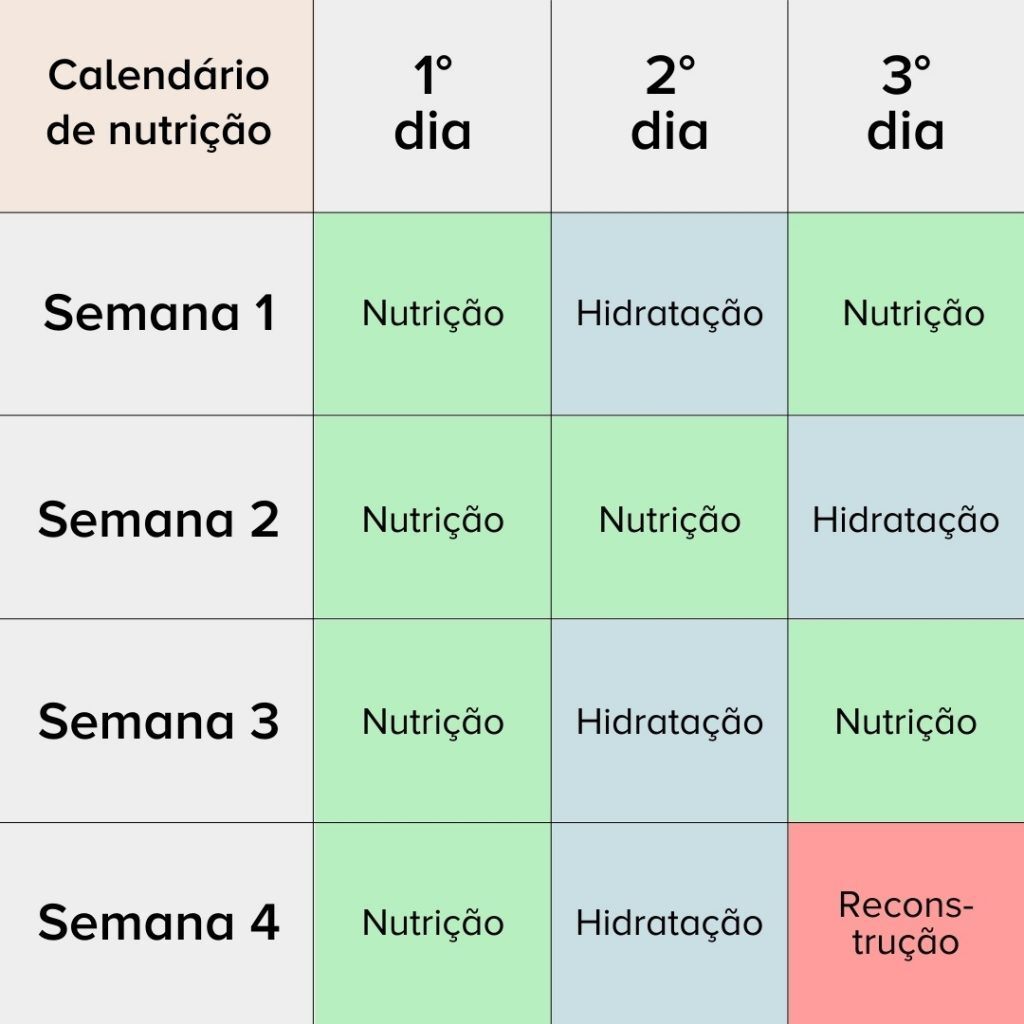Click the Calendário de nutrição title cell

click(x=157, y=106)
